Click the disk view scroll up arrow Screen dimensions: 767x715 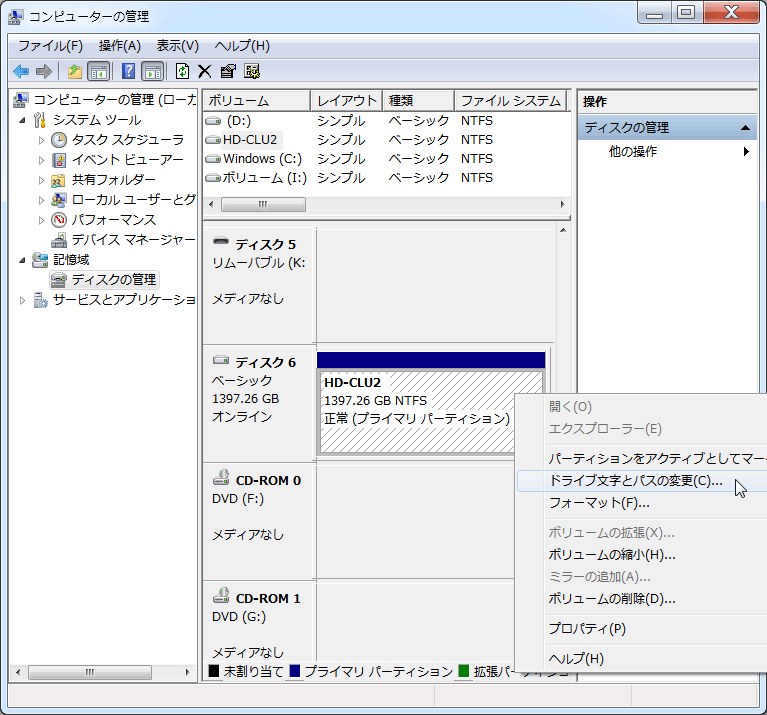click(563, 230)
